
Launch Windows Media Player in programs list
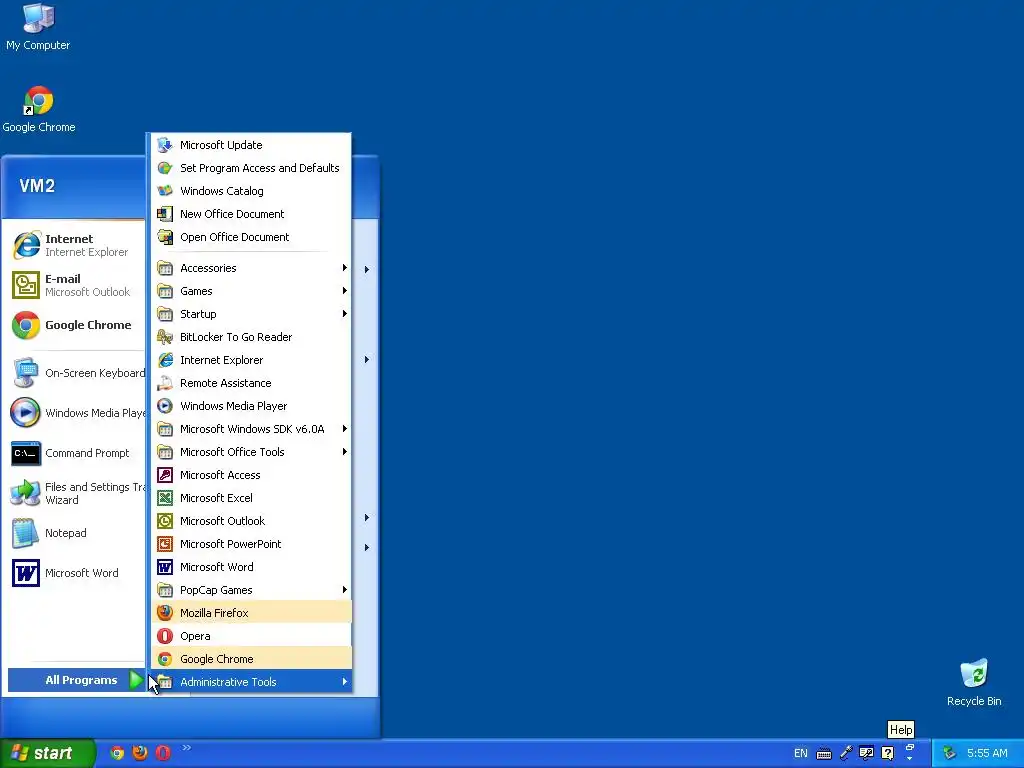point(251,406)
